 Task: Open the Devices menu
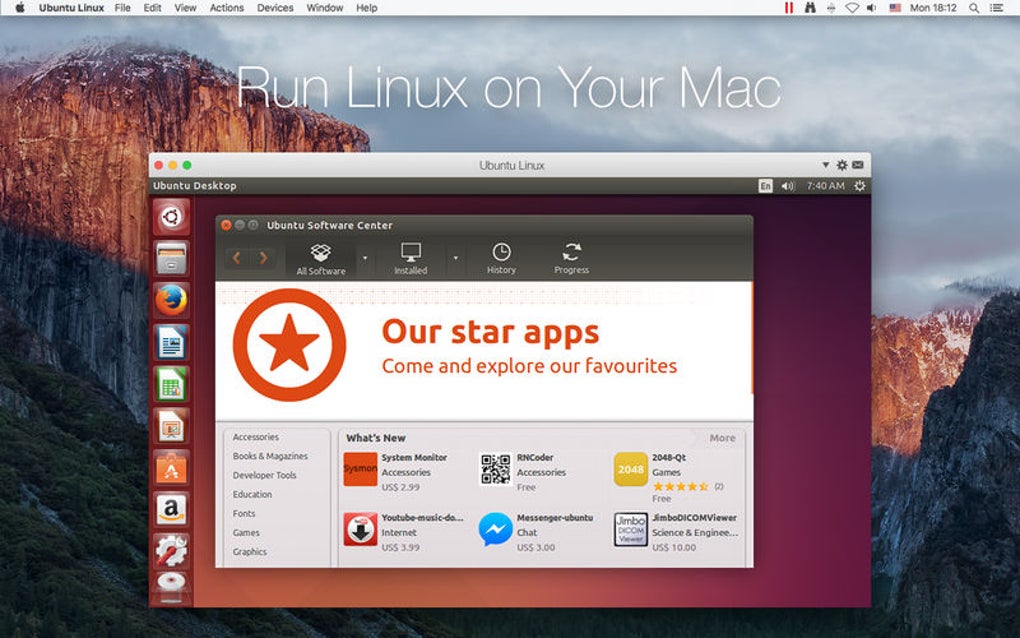[x=275, y=8]
